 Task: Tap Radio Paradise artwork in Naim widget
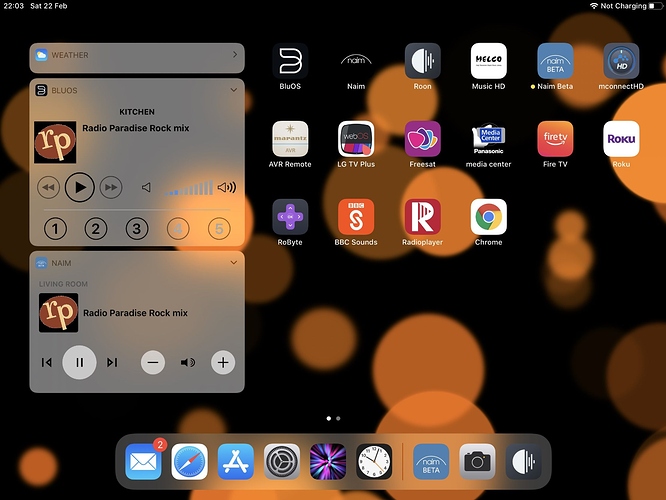click(x=59, y=313)
